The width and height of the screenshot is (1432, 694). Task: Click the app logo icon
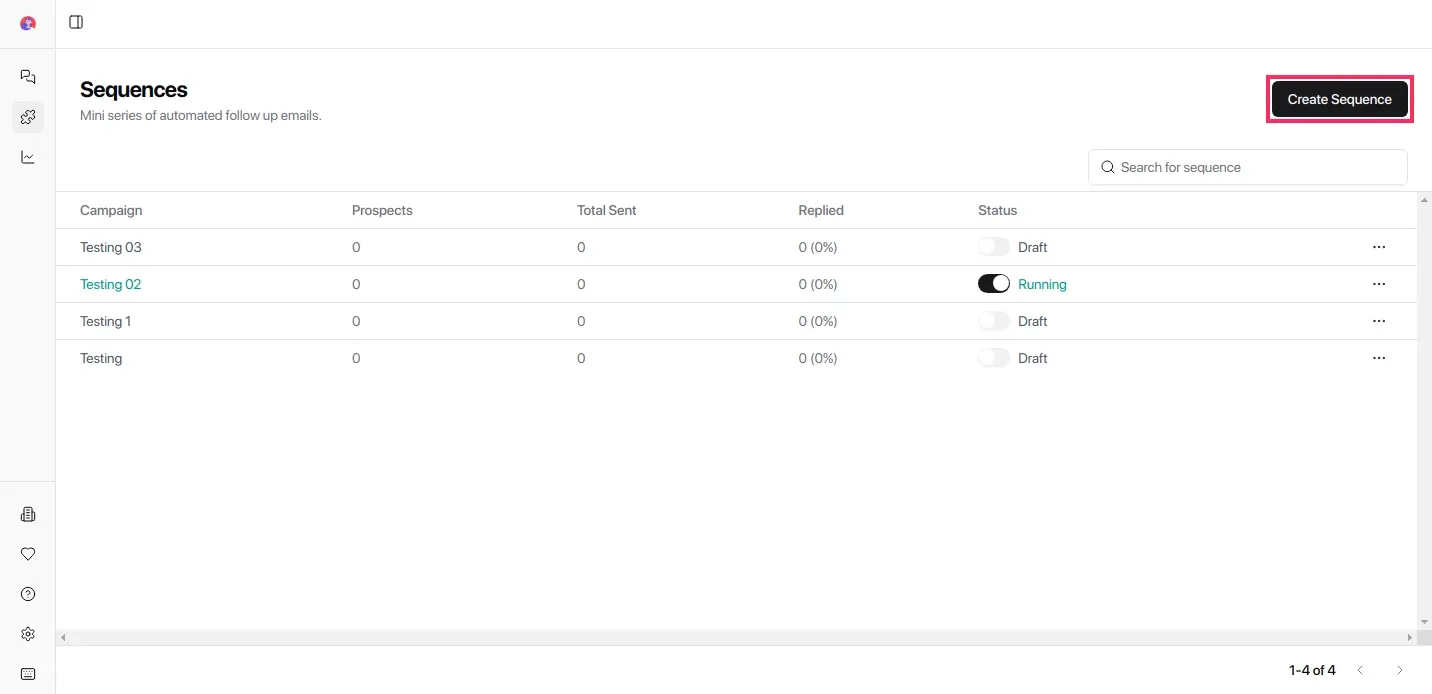(x=28, y=23)
